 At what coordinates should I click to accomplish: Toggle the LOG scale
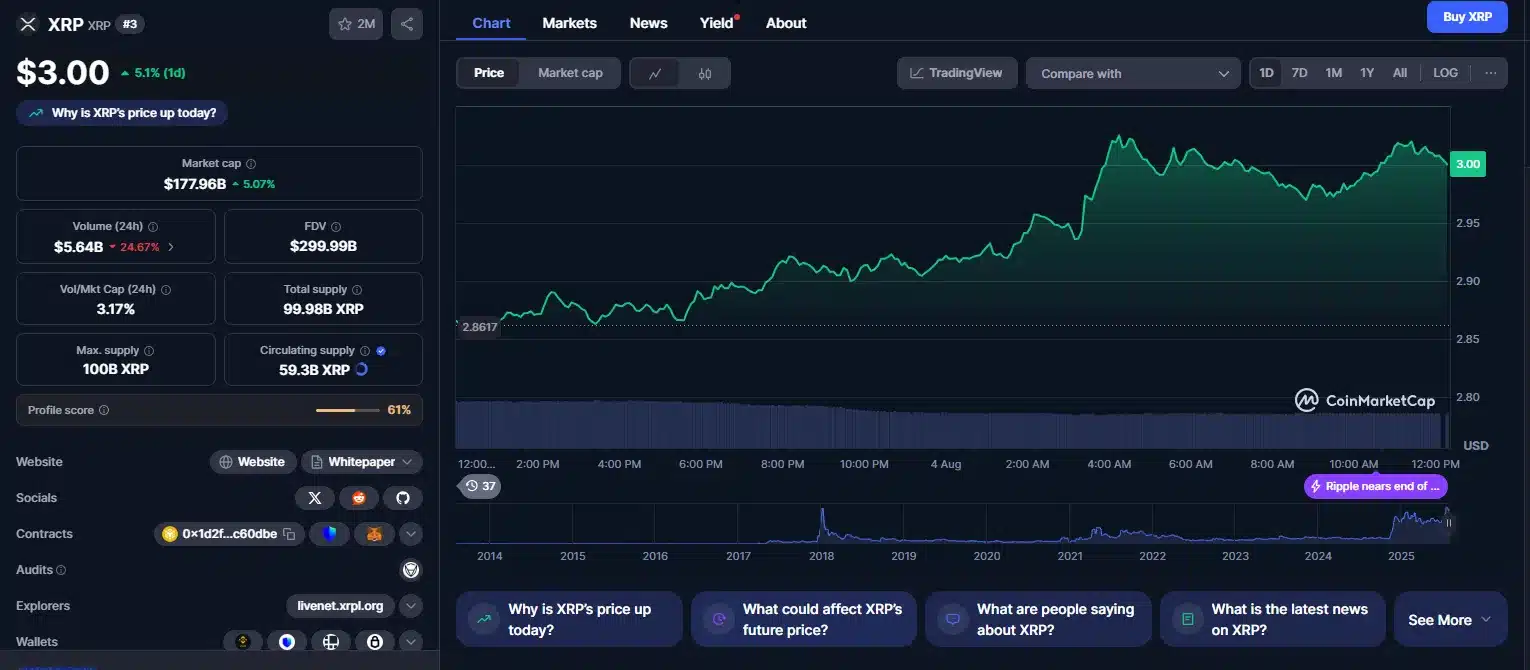[1445, 73]
